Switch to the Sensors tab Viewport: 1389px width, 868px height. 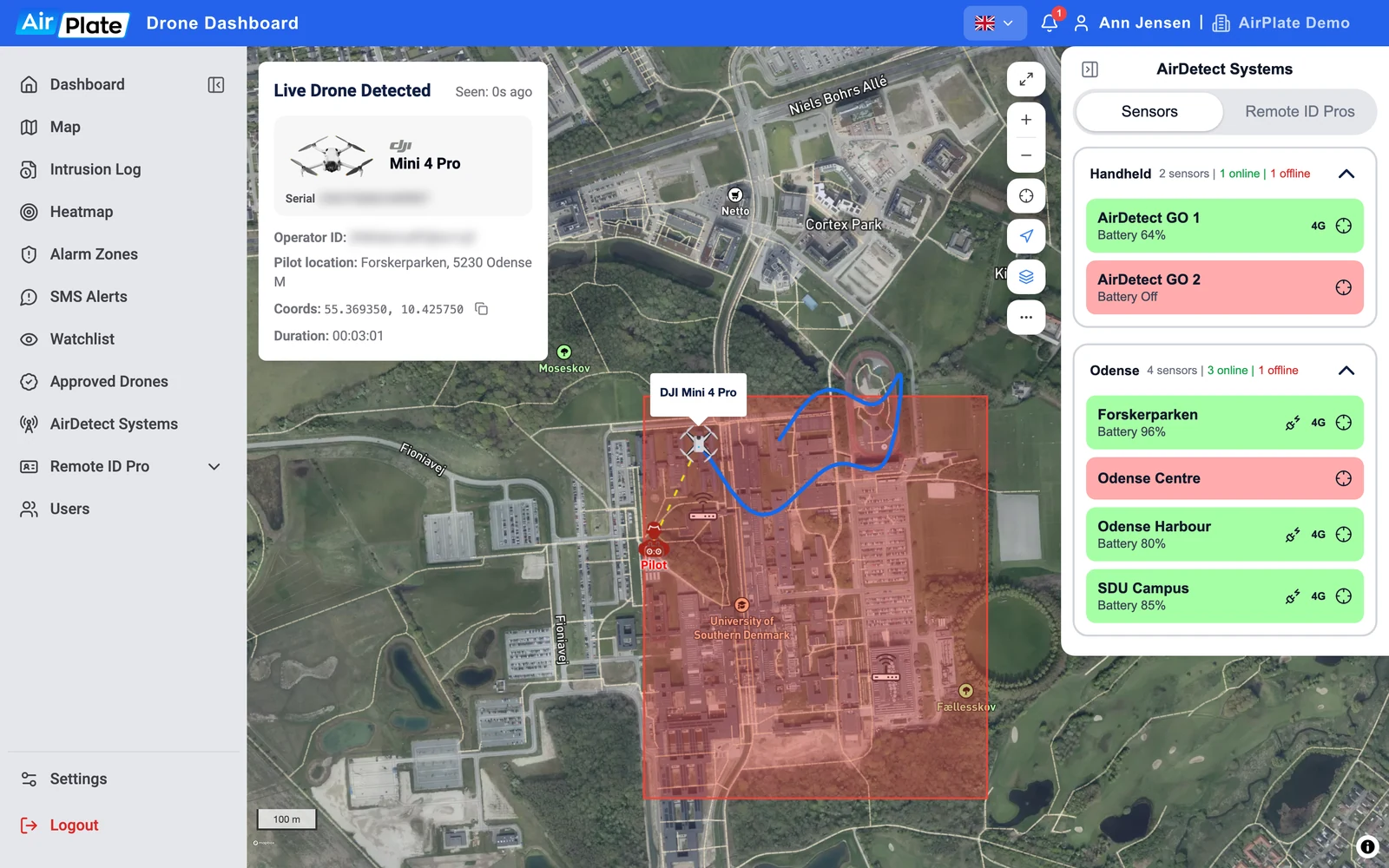pyautogui.click(x=1149, y=112)
